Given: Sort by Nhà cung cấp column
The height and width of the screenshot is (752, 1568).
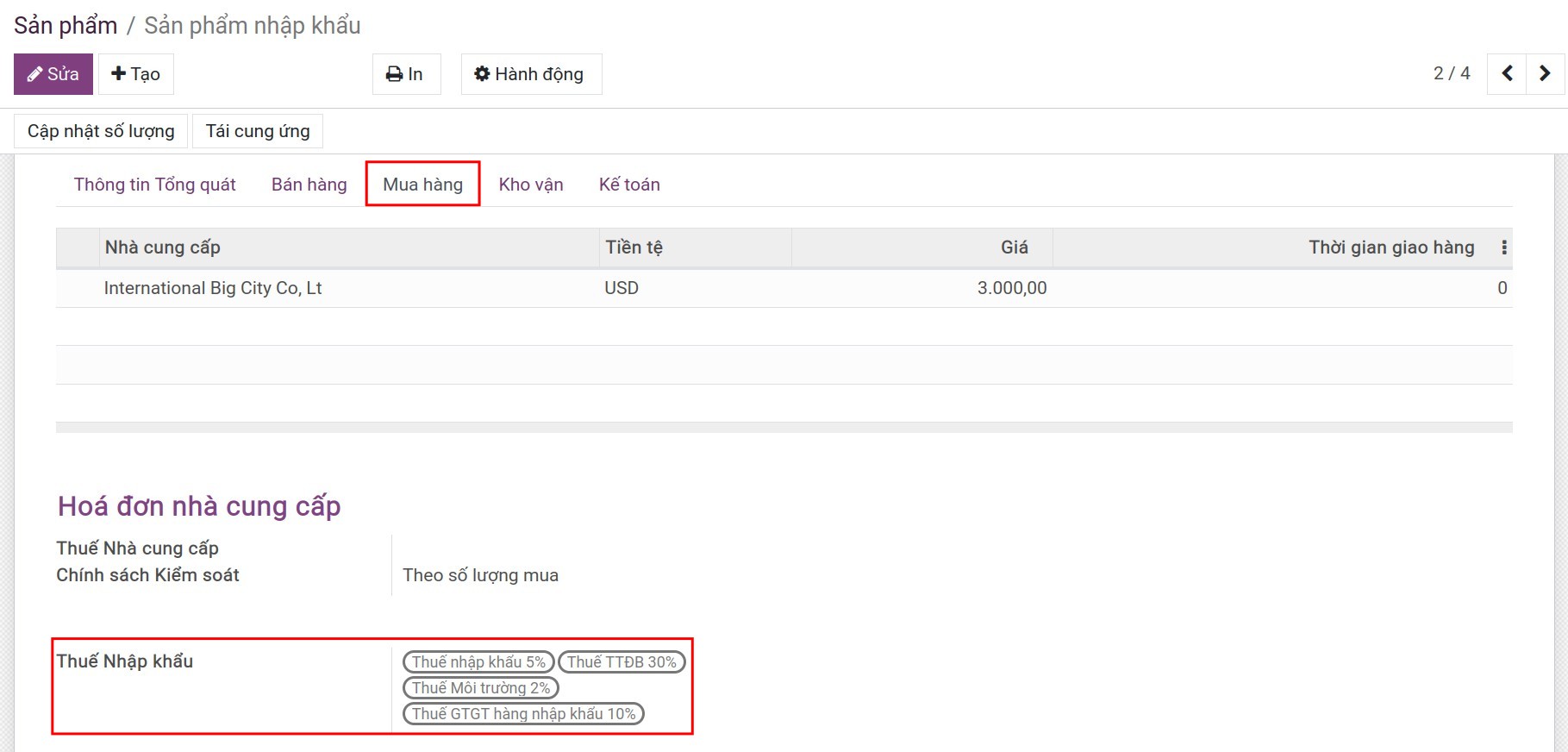Looking at the screenshot, I should [163, 248].
